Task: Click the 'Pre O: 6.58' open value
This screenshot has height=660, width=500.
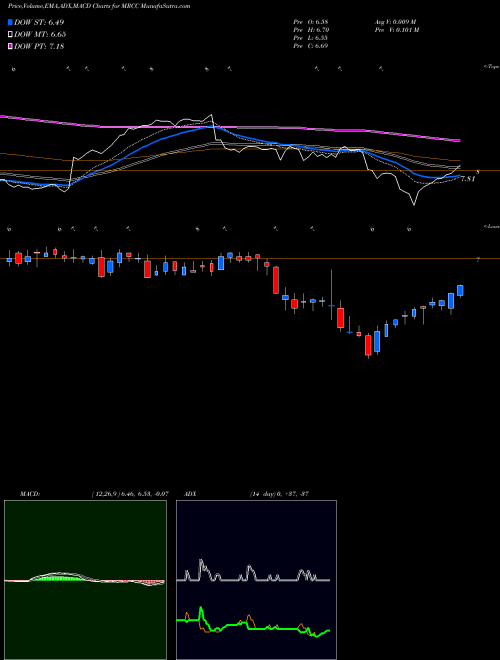Action: (x=311, y=22)
